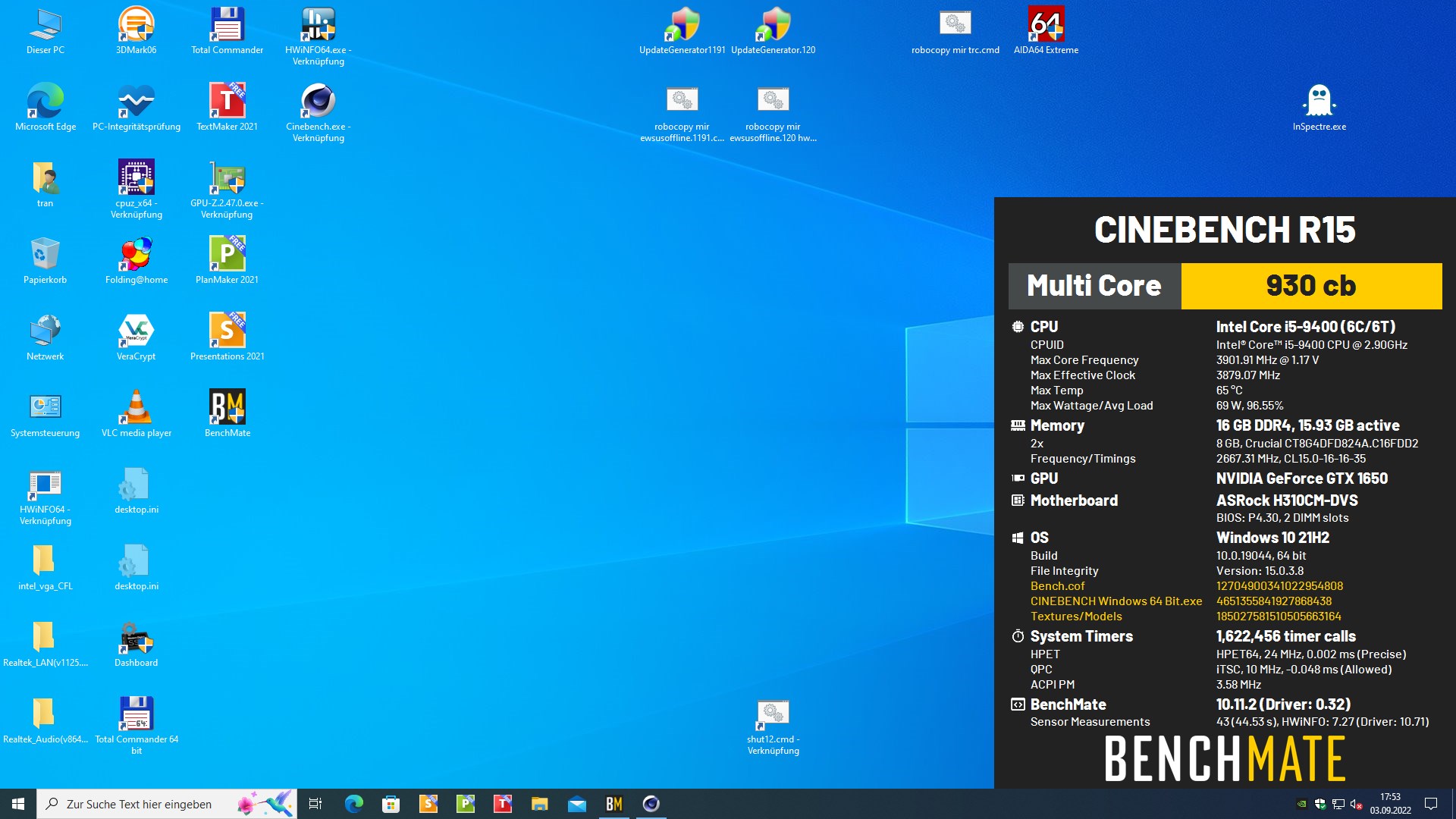Select the Cinebench.exe shortcut icon
1456x819 pixels.
[x=318, y=113]
